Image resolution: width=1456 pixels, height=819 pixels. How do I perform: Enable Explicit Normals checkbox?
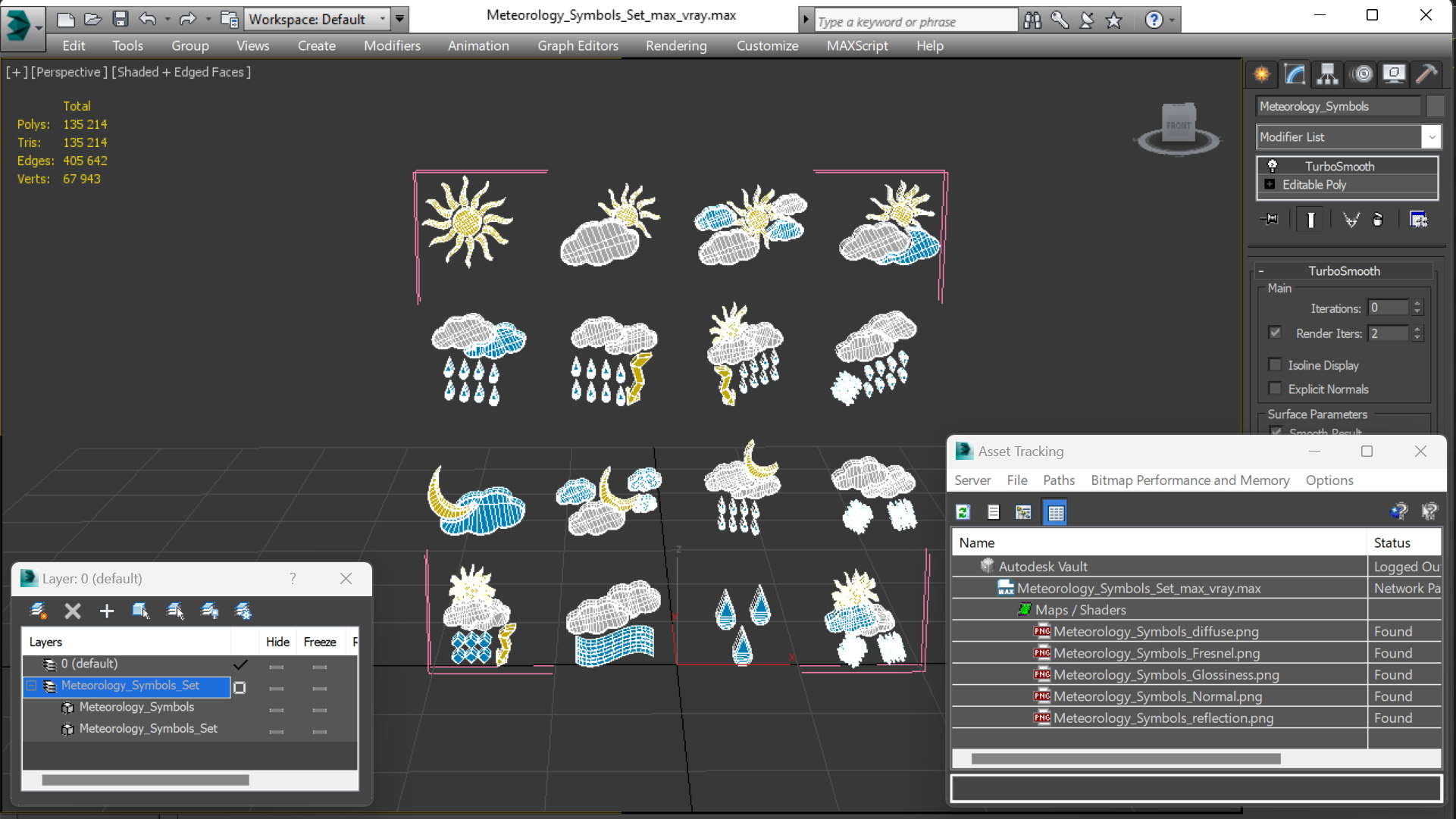pyautogui.click(x=1275, y=389)
